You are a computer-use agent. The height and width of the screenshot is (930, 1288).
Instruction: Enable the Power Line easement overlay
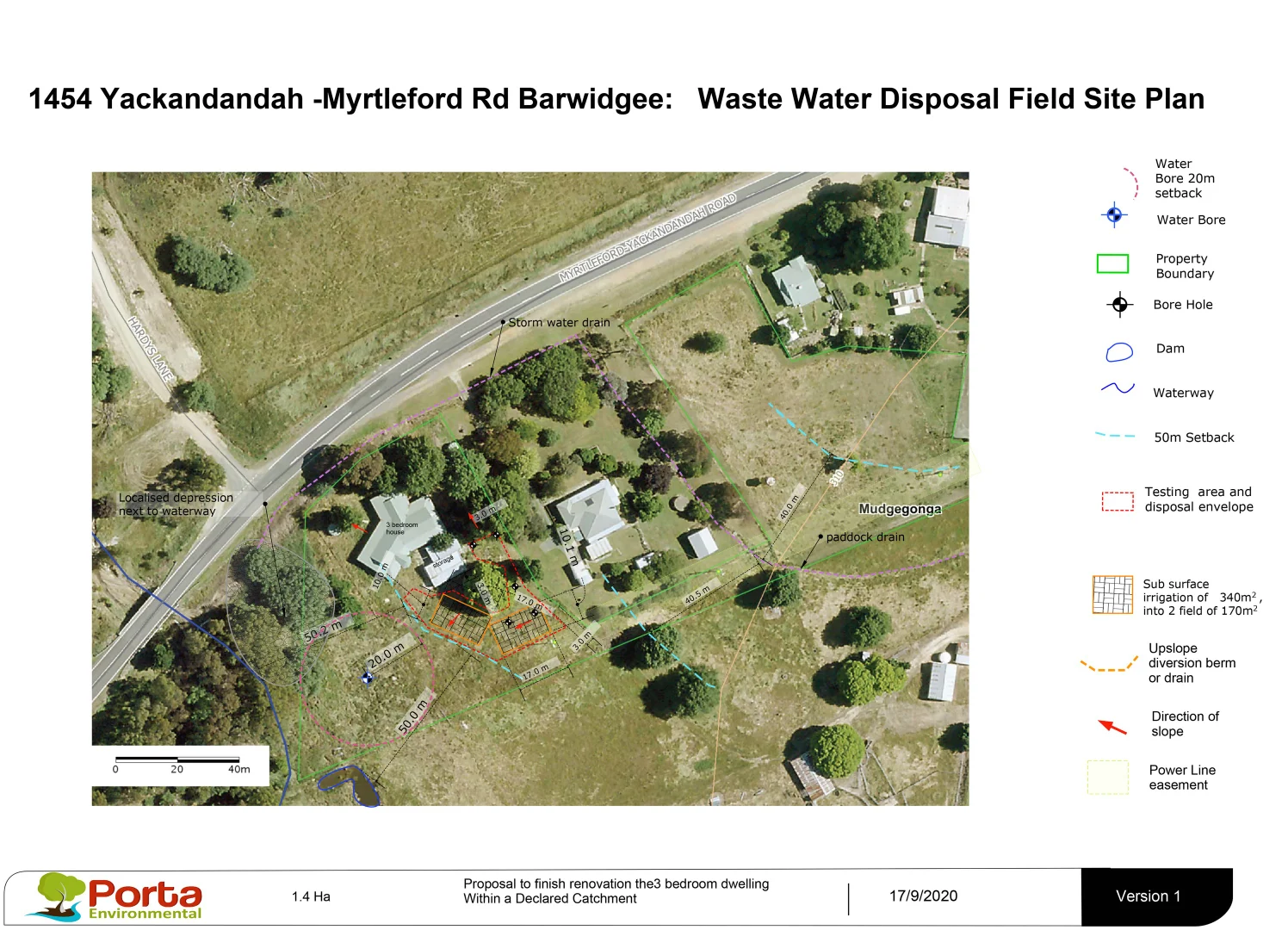(1107, 776)
